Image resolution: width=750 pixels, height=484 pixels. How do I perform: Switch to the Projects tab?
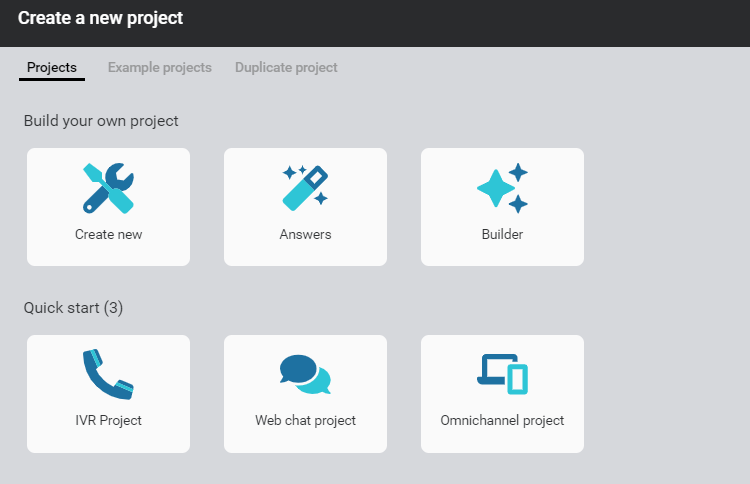52,68
